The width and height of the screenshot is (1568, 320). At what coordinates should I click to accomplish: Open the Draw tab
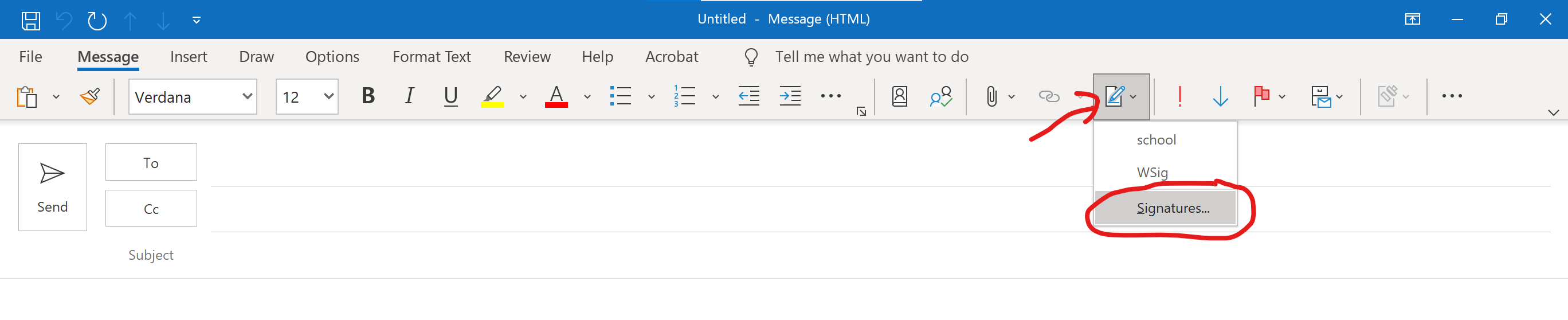tap(256, 57)
